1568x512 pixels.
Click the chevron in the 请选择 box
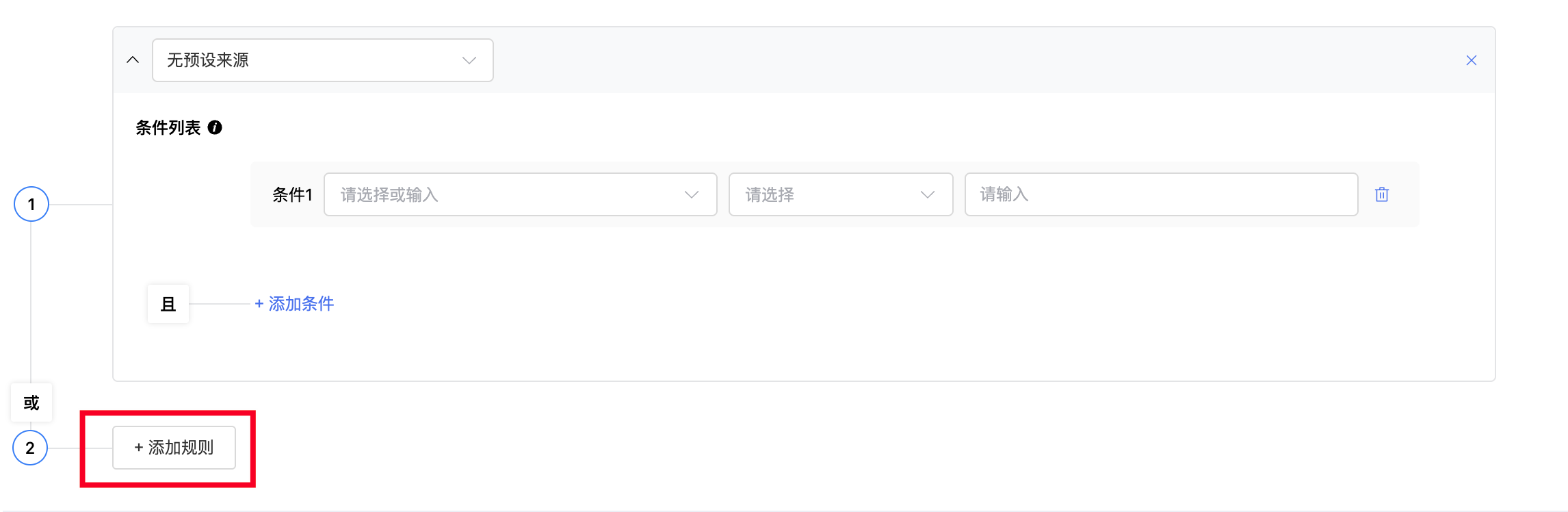[x=928, y=194]
